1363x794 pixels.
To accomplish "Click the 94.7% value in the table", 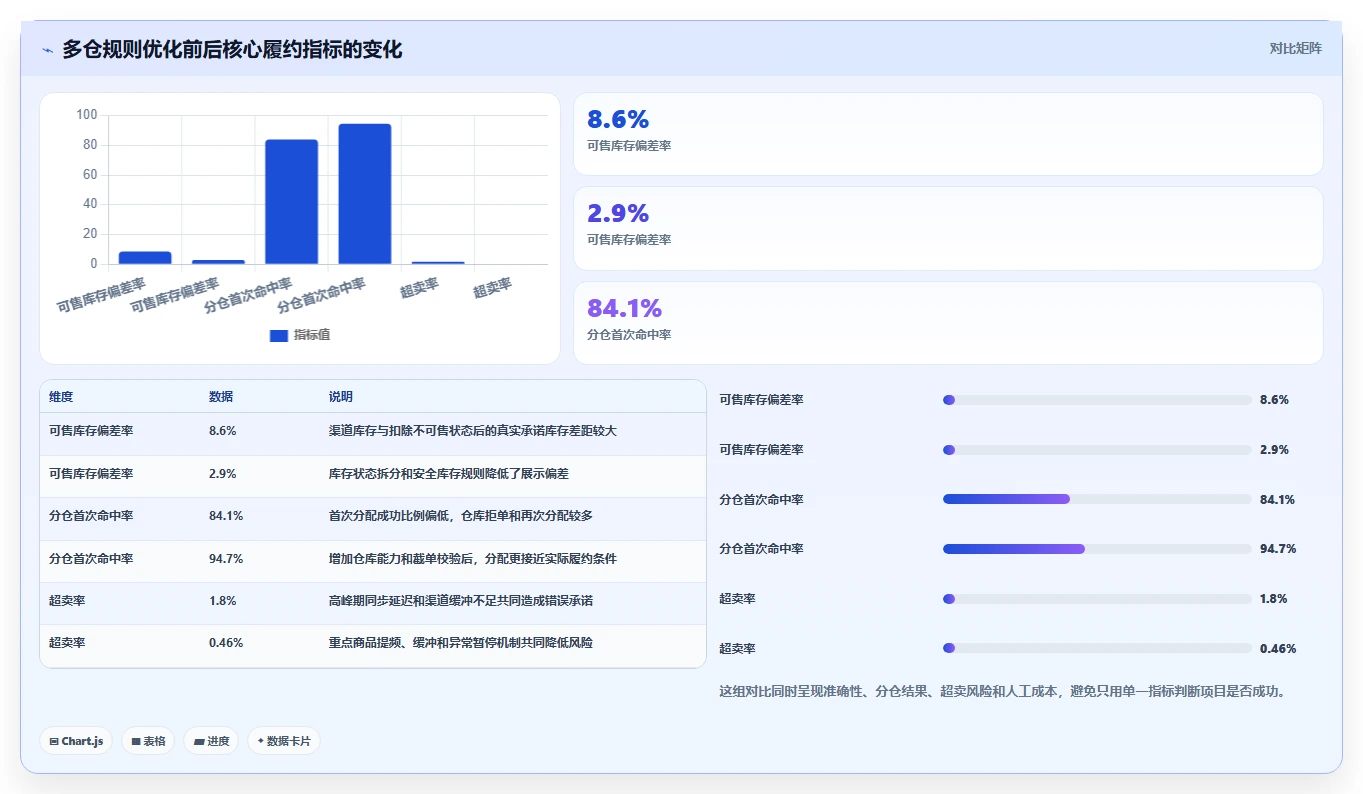I will [226, 559].
